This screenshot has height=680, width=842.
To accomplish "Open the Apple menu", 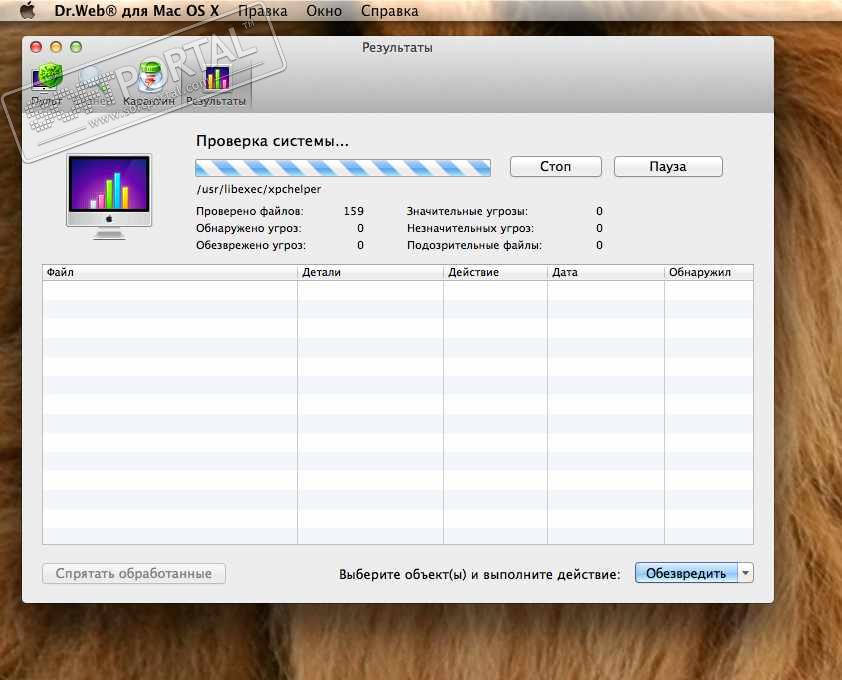I will (27, 10).
